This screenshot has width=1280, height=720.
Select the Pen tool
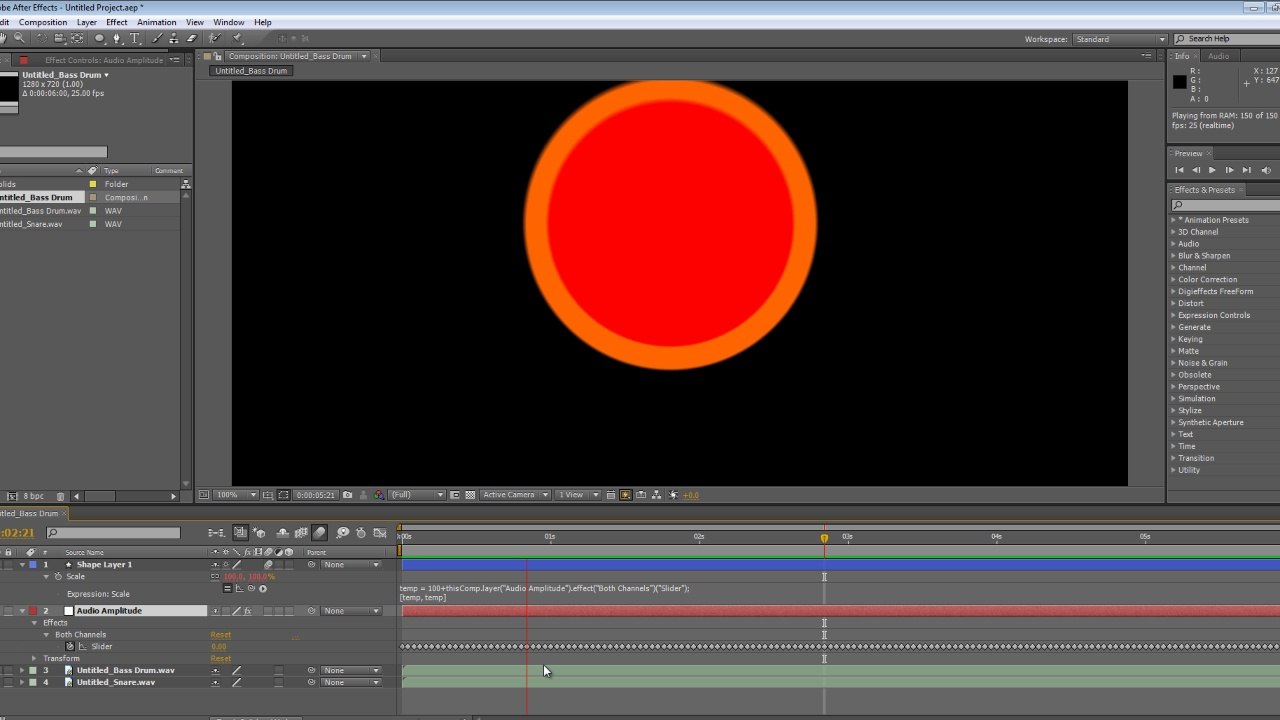click(x=117, y=38)
